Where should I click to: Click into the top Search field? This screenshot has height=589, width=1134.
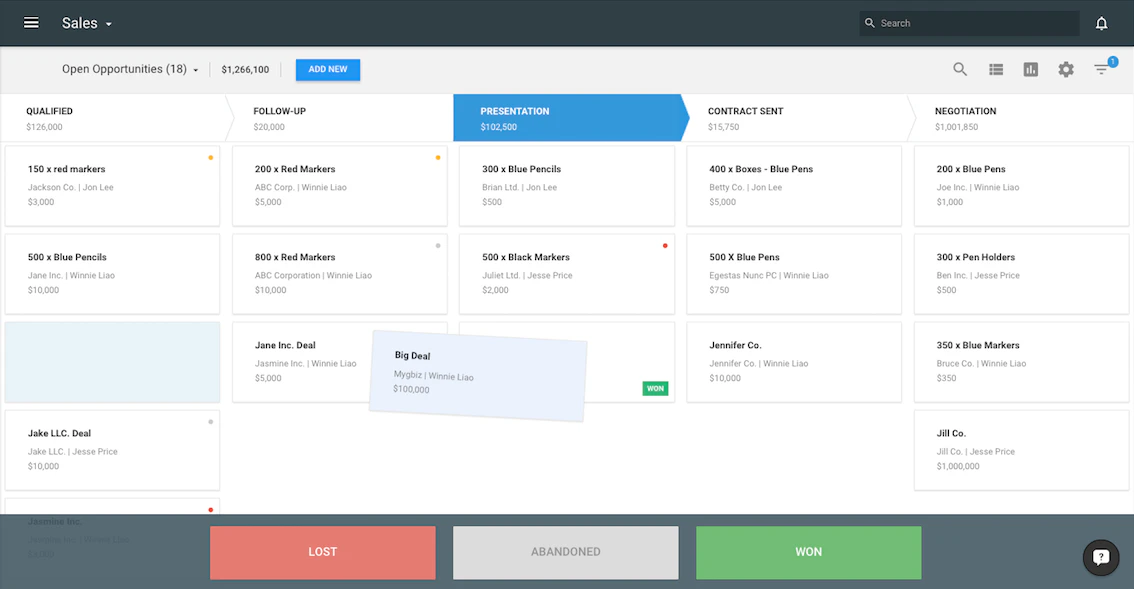[x=969, y=23]
